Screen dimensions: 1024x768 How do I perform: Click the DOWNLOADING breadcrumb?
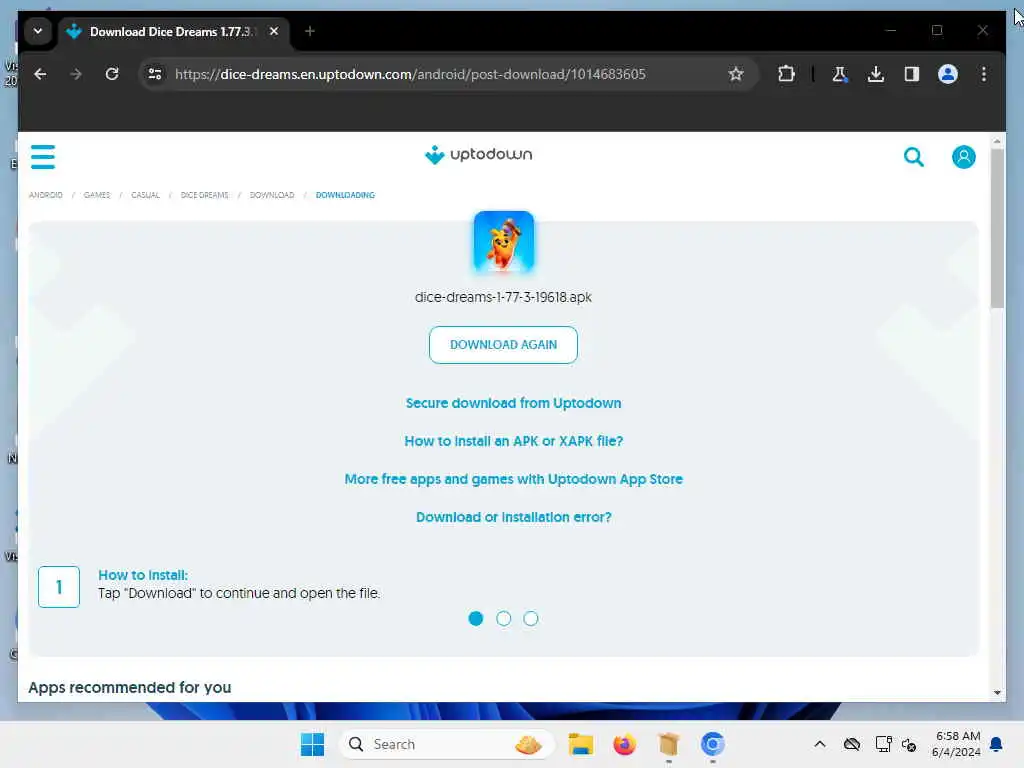(x=345, y=195)
